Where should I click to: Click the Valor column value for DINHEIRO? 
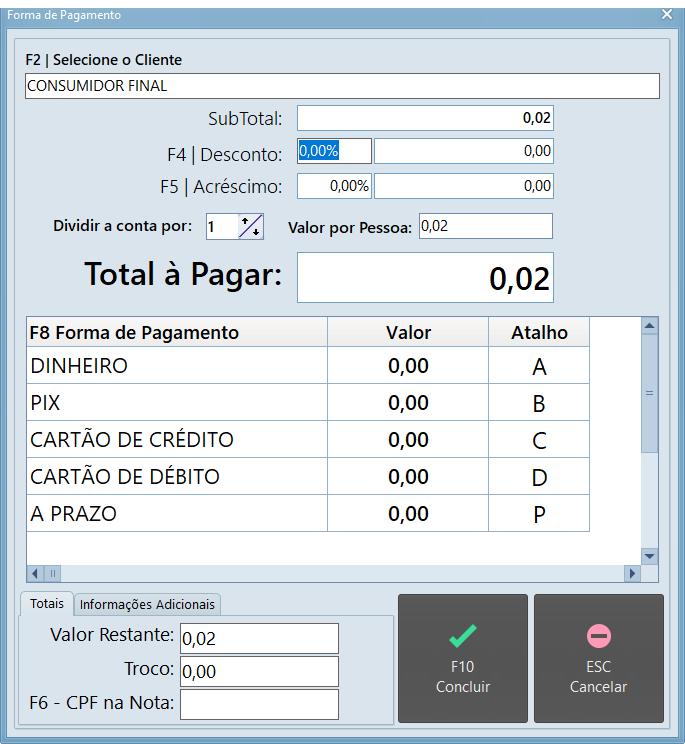pos(408,366)
